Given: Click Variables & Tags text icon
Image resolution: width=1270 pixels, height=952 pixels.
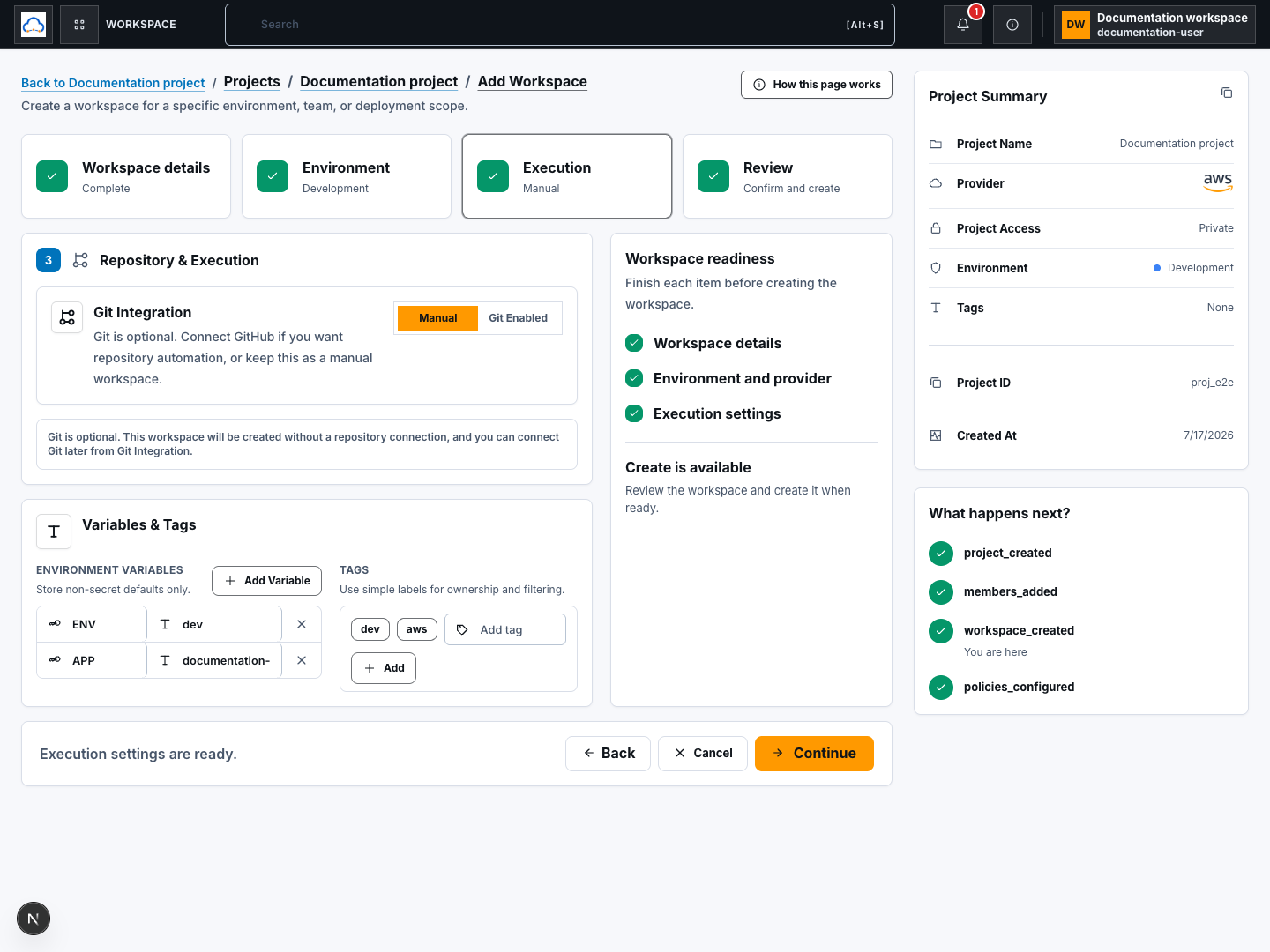Looking at the screenshot, I should [x=54, y=532].
